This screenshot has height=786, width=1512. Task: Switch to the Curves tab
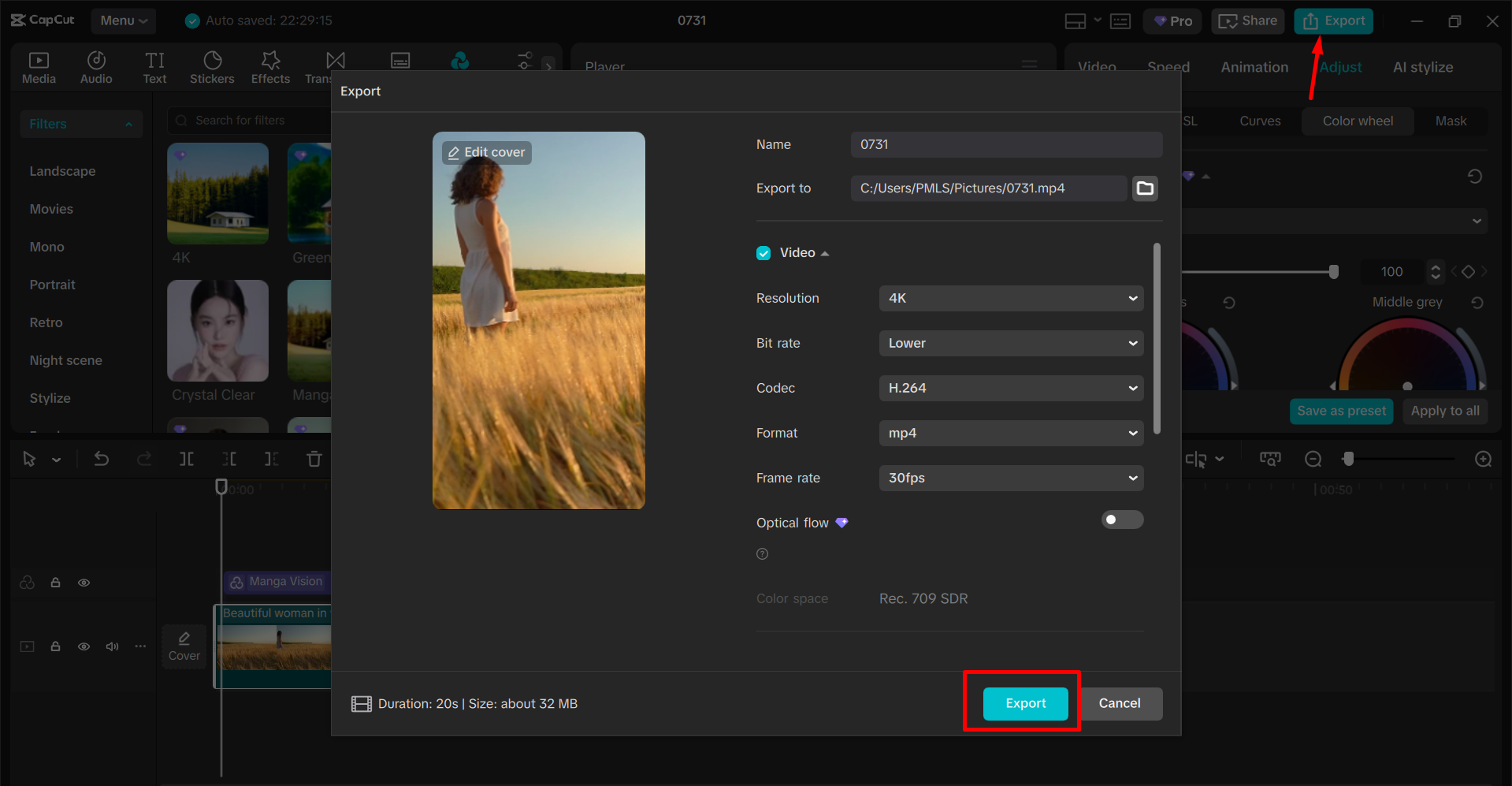click(x=1259, y=121)
